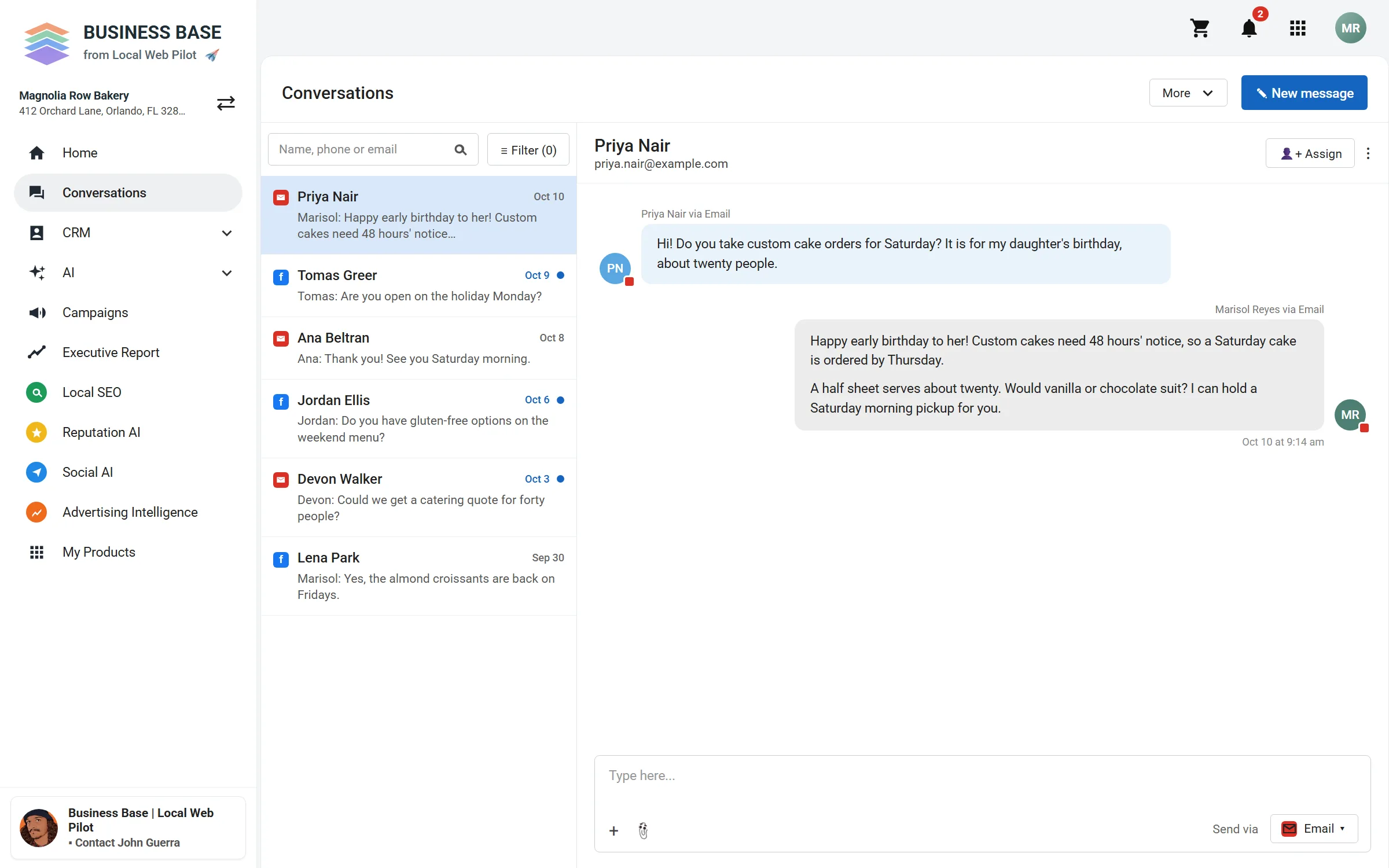The image size is (1389, 868).
Task: Expand the CRM submenu chevron
Action: coord(227,233)
